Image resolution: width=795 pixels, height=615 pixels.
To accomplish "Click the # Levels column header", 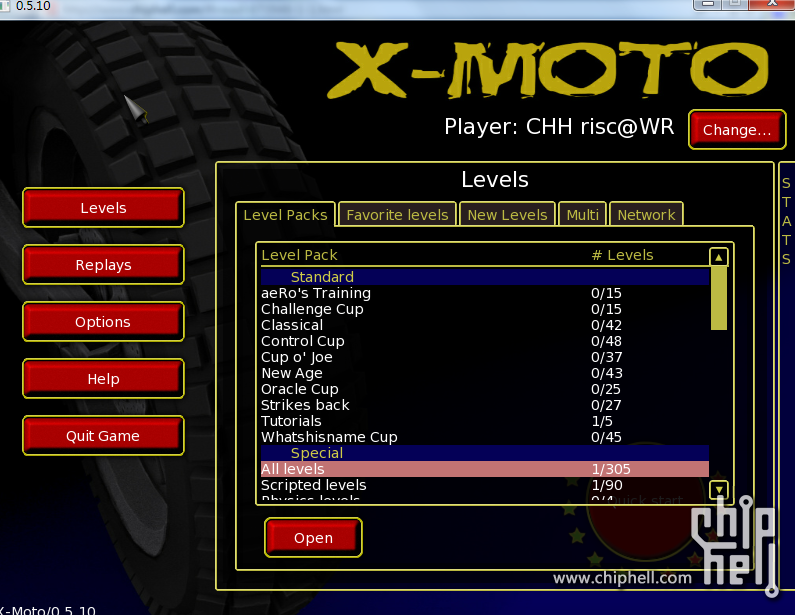I will 622,255.
